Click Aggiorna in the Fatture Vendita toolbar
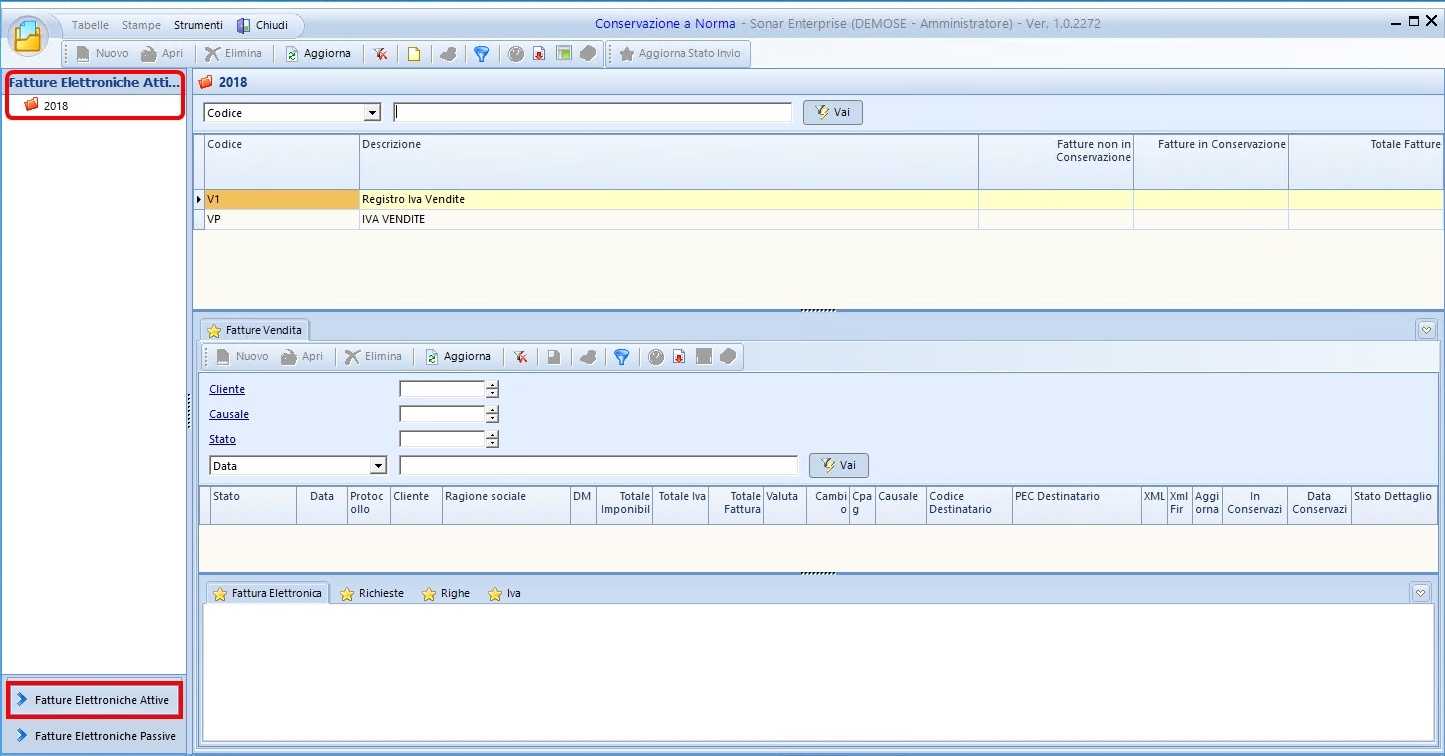Viewport: 1445px width, 756px height. point(458,357)
